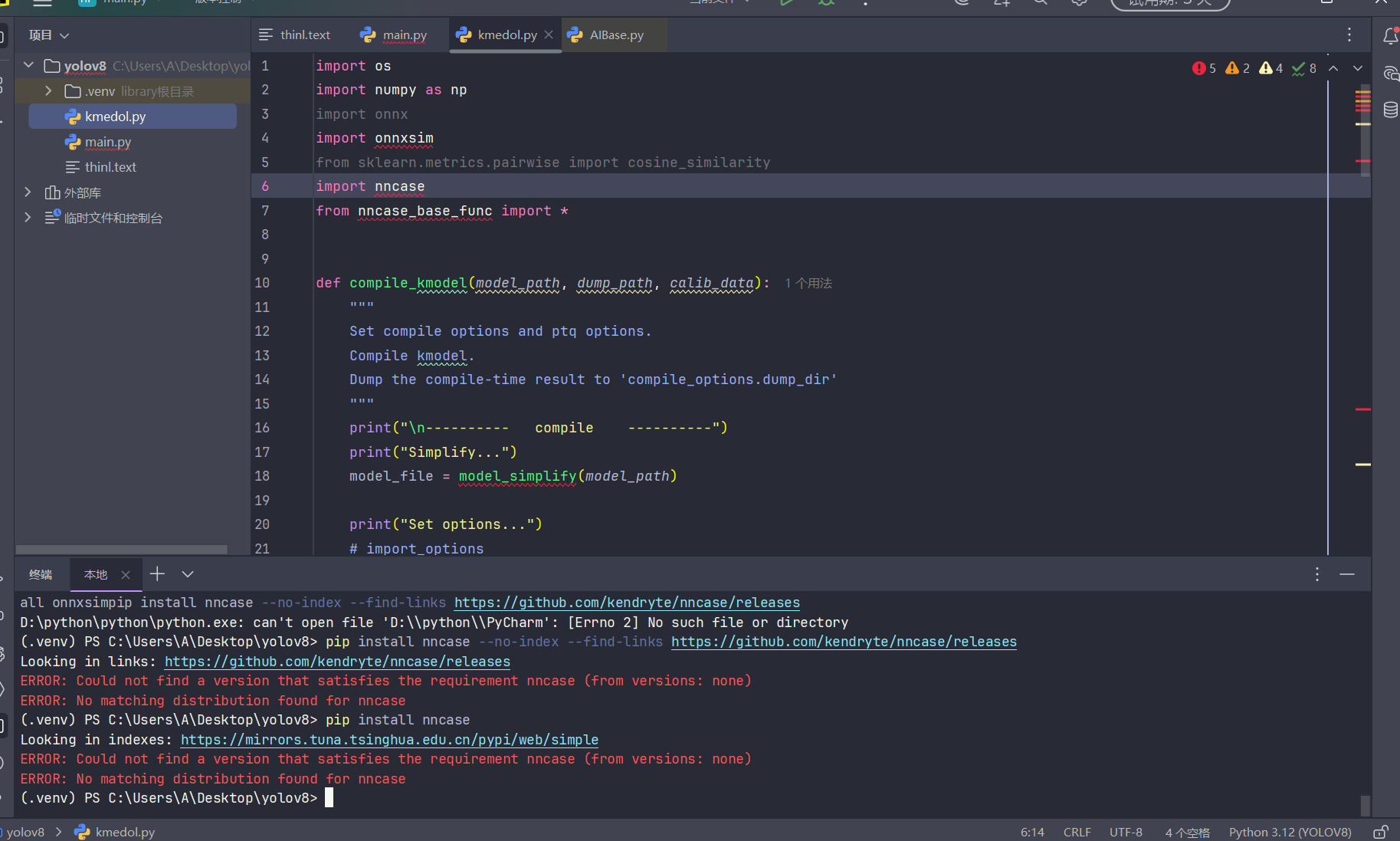Expand the .venv library folder
Screen dimensions: 1400x841
click(x=48, y=90)
